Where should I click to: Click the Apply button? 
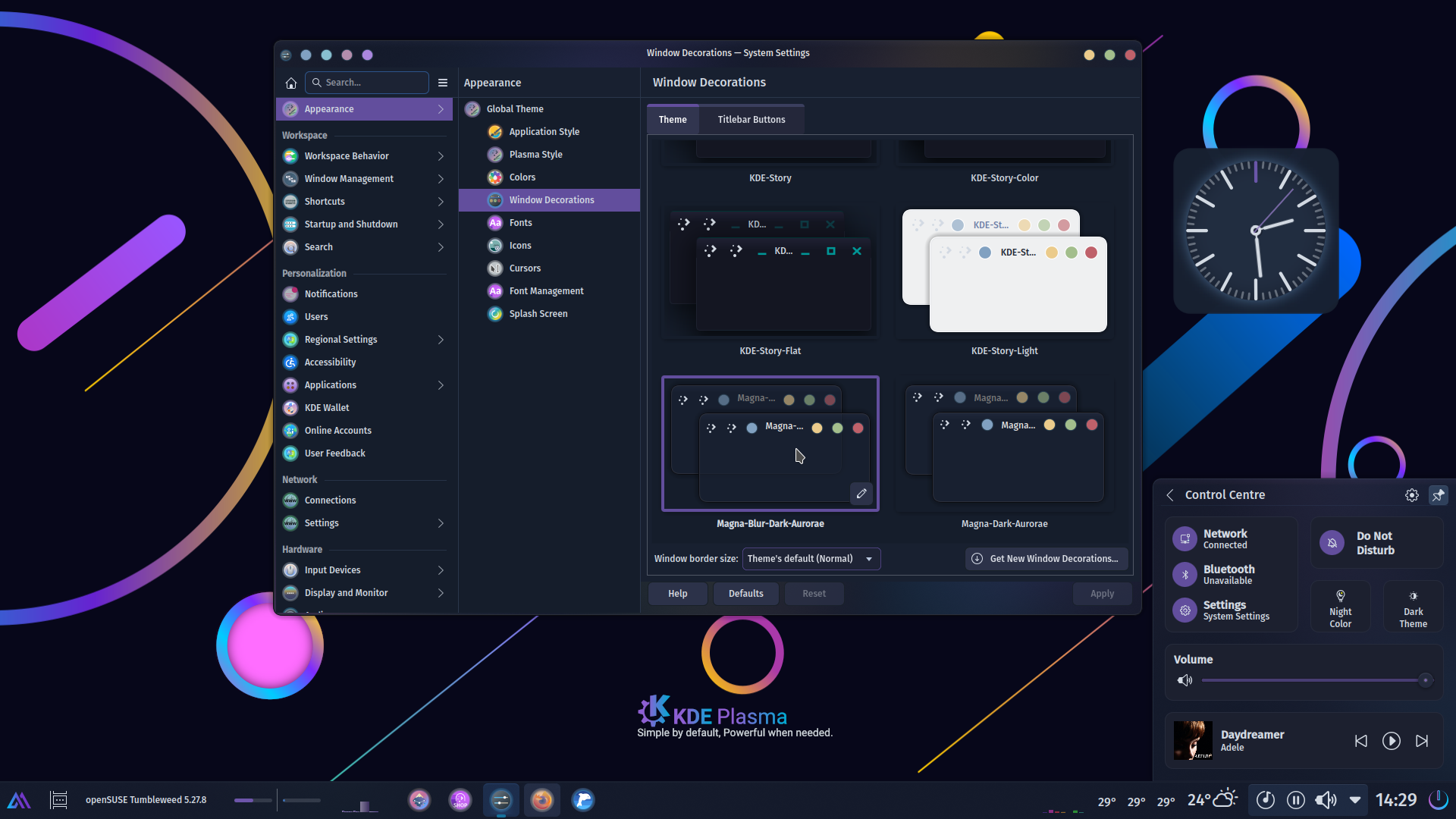(x=1102, y=594)
